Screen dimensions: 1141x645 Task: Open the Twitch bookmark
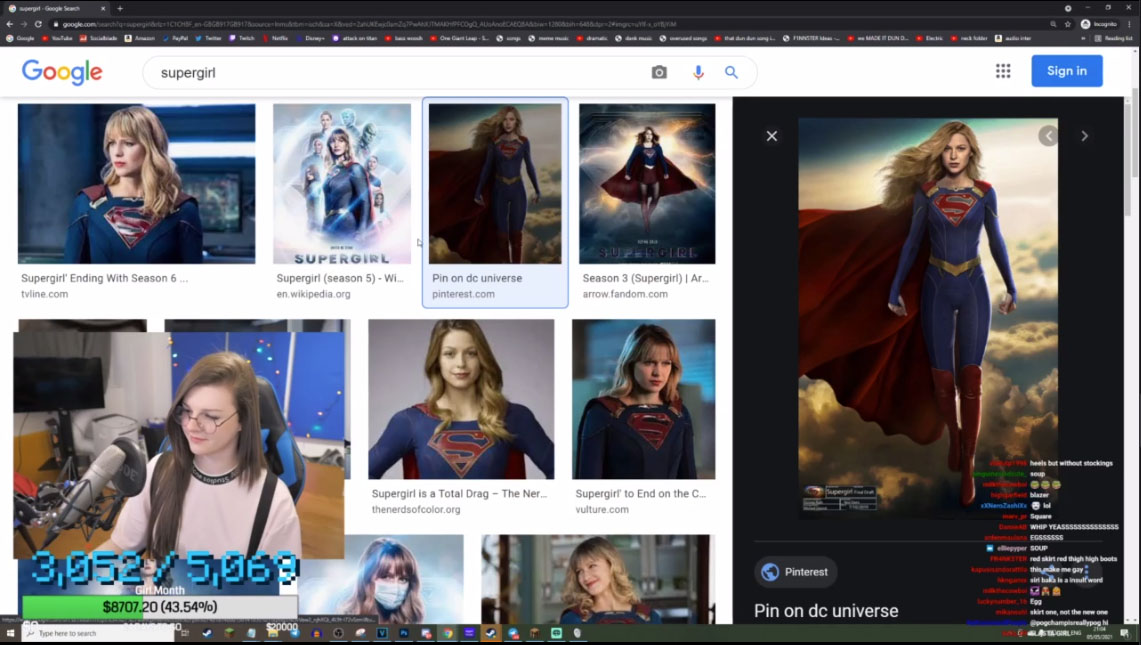pos(242,38)
